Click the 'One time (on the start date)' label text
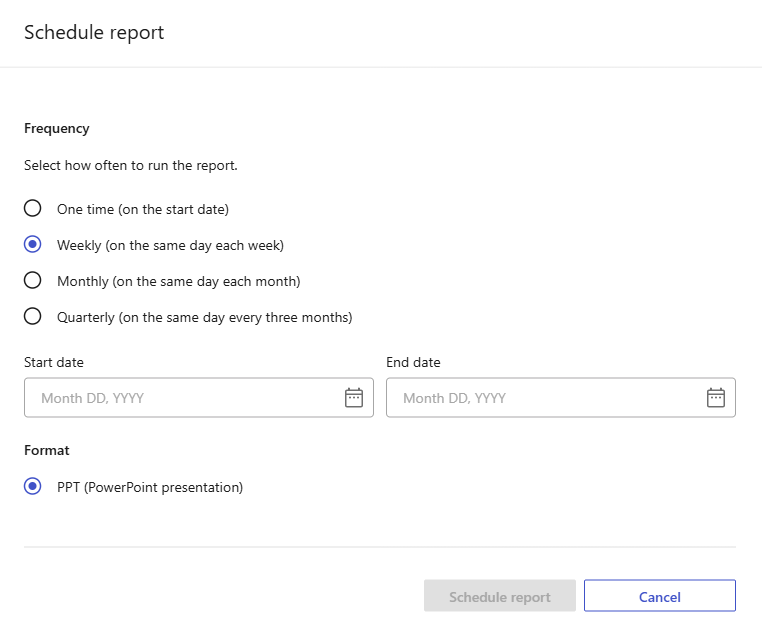The image size is (762, 627). click(143, 209)
